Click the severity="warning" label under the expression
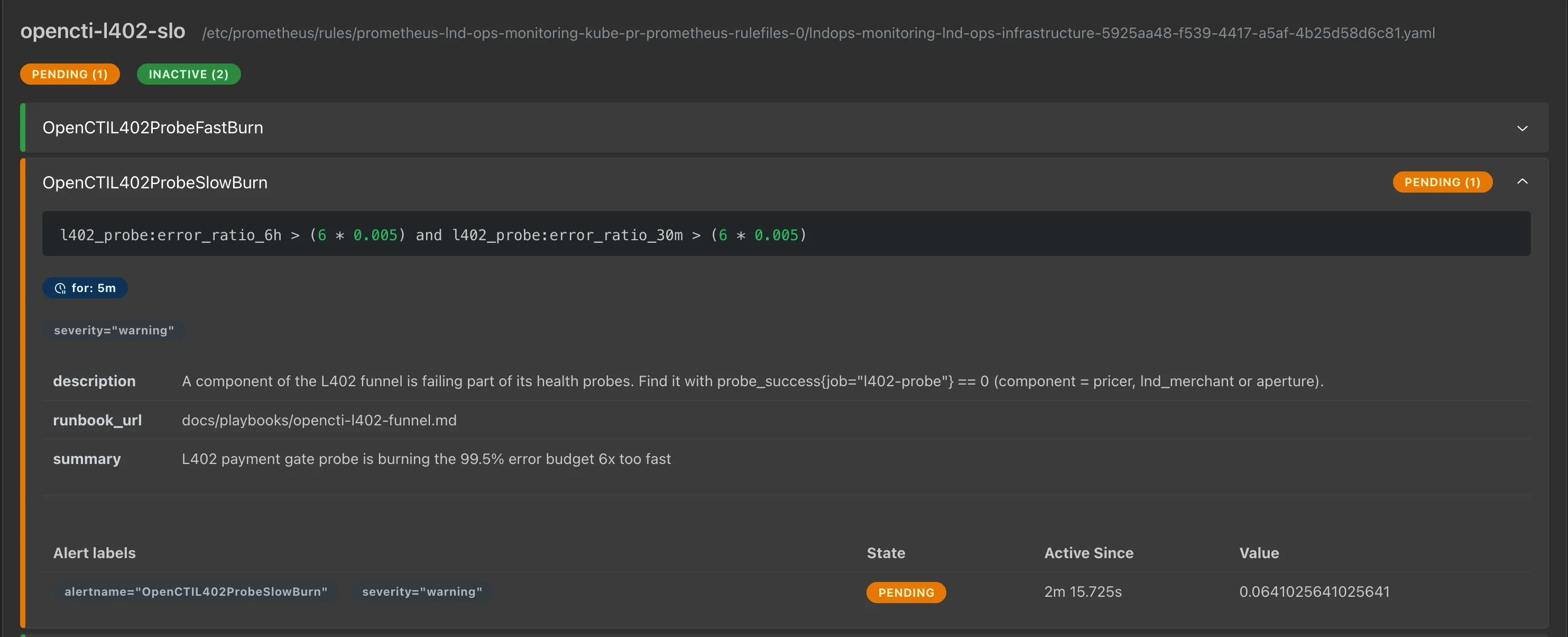The height and width of the screenshot is (637, 1568). click(114, 330)
